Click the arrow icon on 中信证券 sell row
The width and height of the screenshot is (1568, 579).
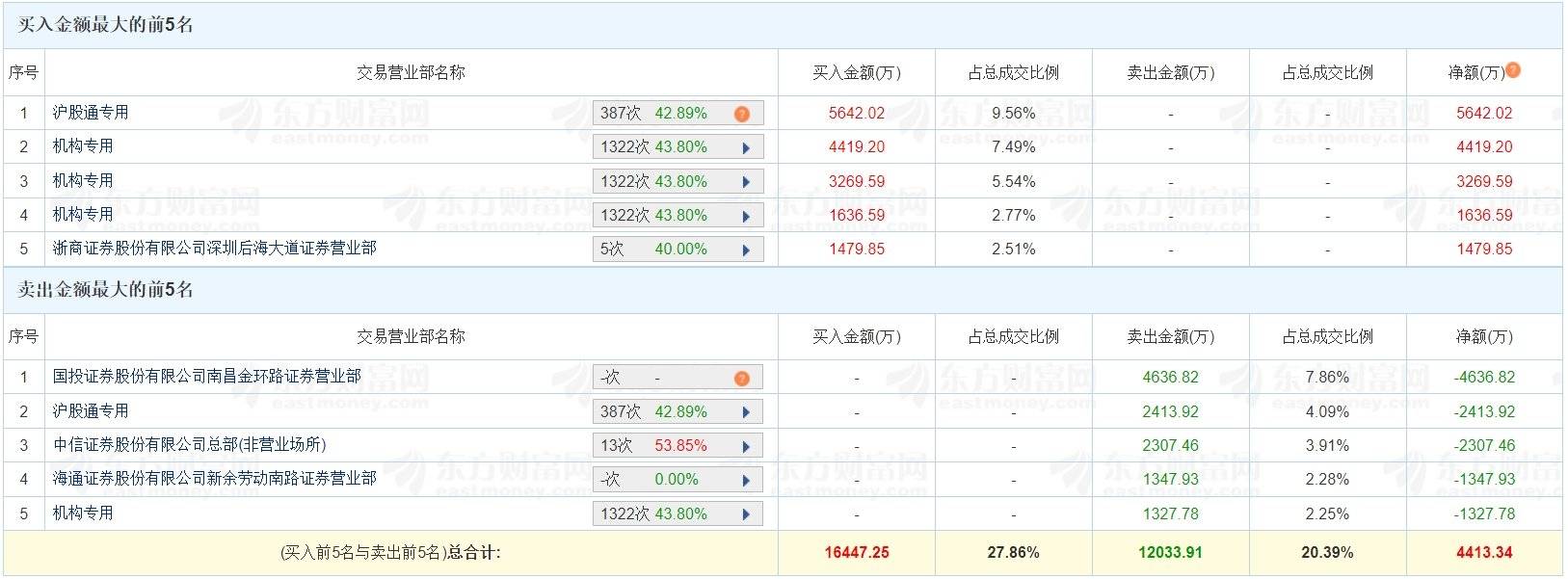(746, 445)
